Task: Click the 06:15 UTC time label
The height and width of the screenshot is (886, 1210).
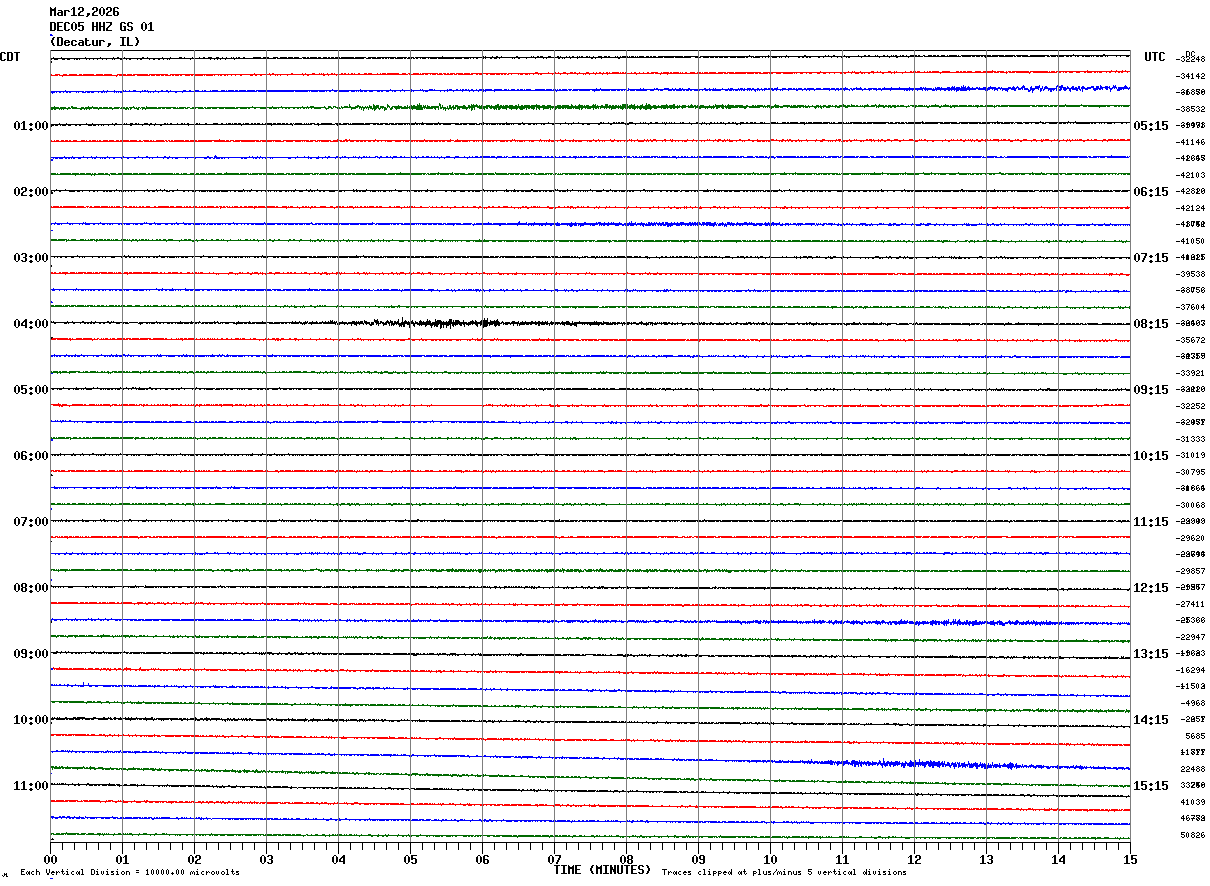Action: click(x=1151, y=192)
